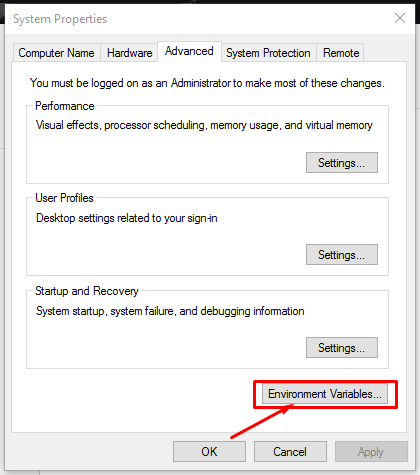Viewport: 420px width, 475px height.
Task: Open the Hardware tab
Action: coord(129,53)
